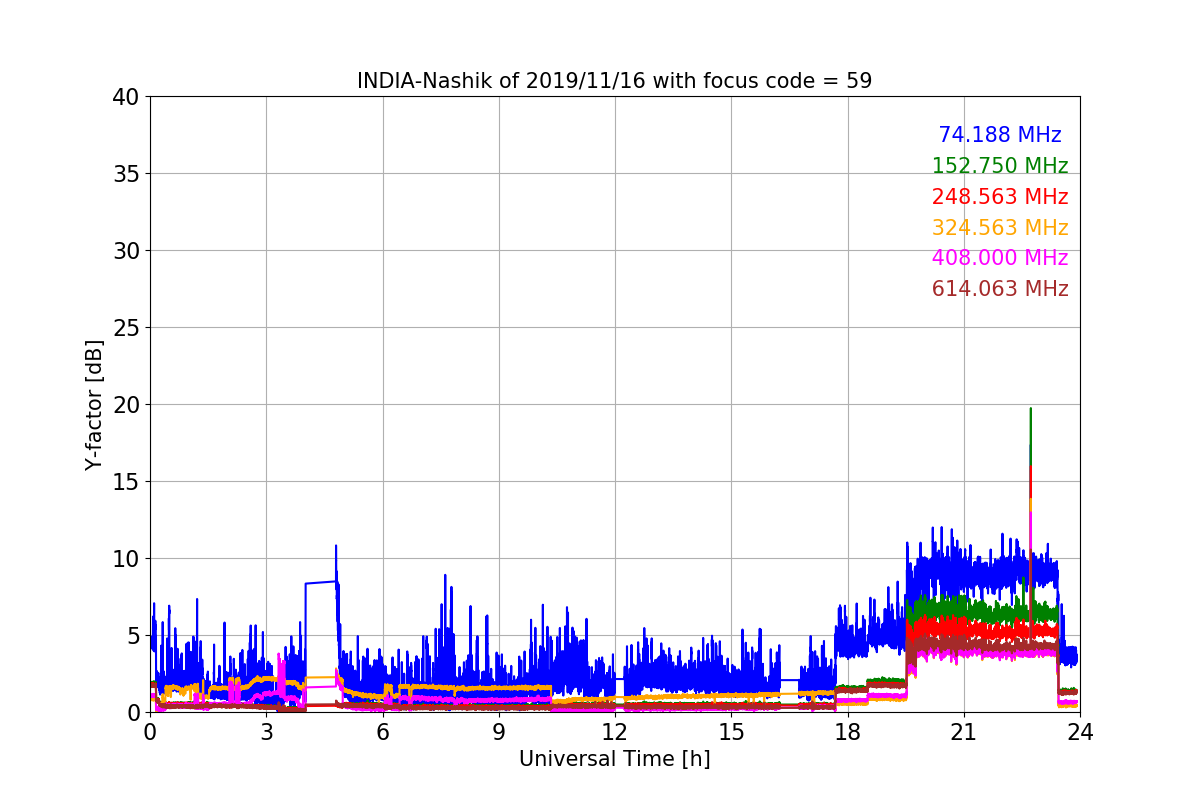Viewport: 1200px width, 800px height.
Task: Click the y-axis tick label 10
Action: 126,559
